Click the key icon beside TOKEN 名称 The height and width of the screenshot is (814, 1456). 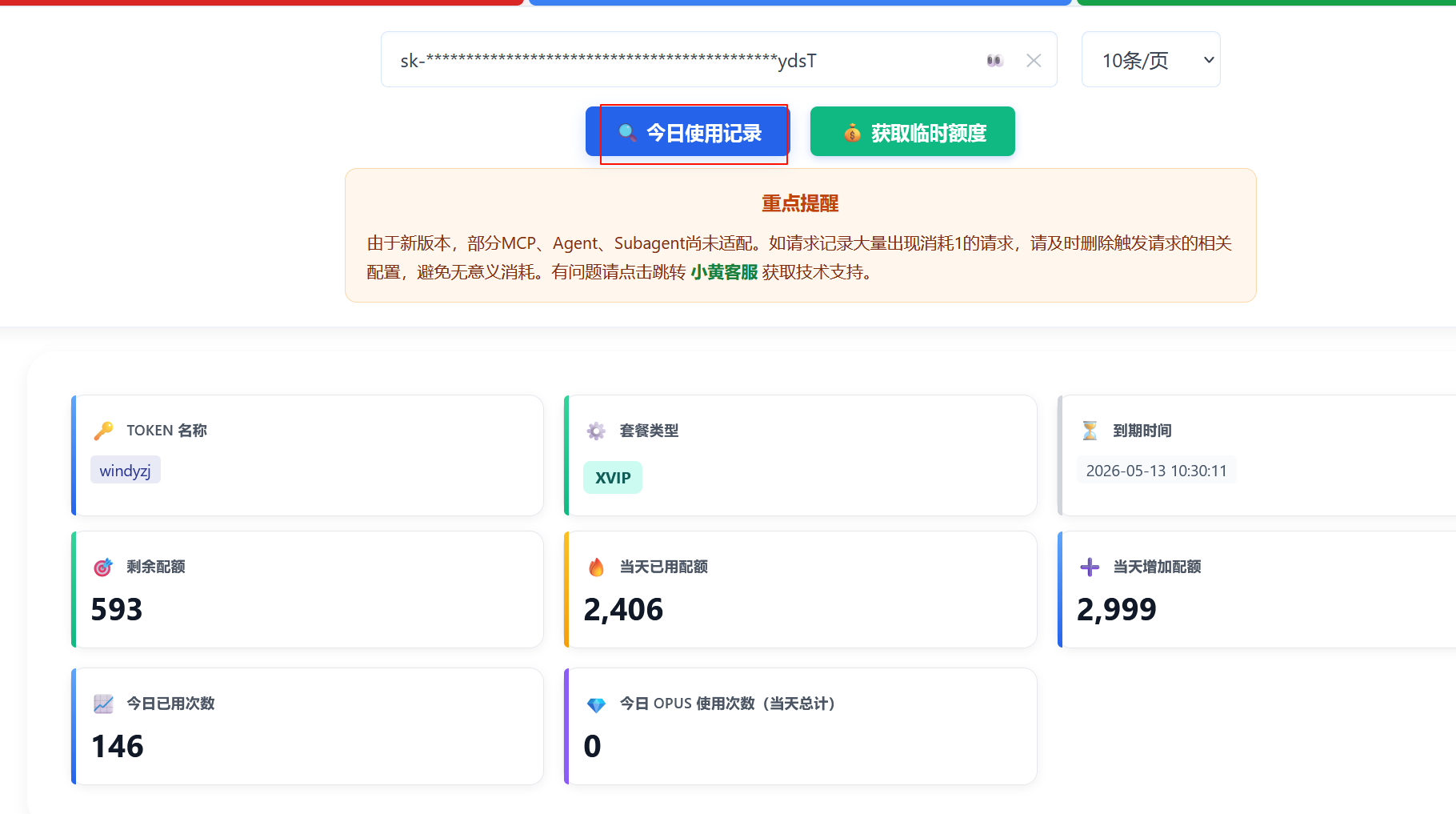pyautogui.click(x=103, y=431)
